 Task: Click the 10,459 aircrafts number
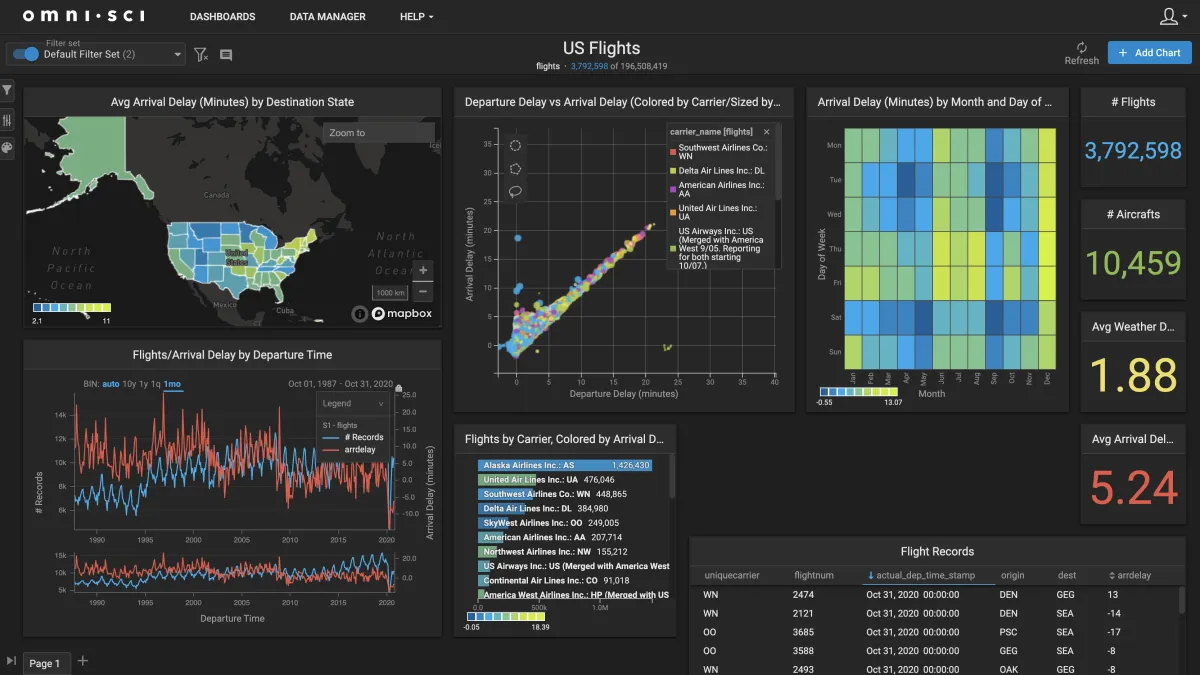tap(1133, 263)
